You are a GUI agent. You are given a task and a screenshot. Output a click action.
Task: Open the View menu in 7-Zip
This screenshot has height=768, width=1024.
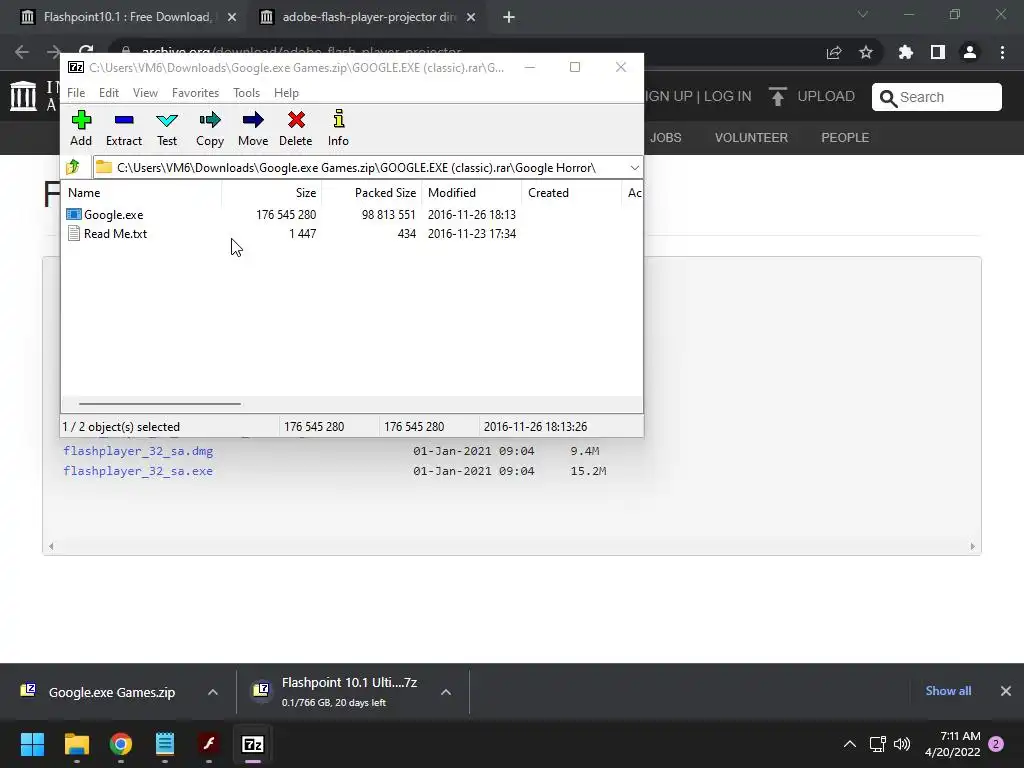[x=146, y=93]
